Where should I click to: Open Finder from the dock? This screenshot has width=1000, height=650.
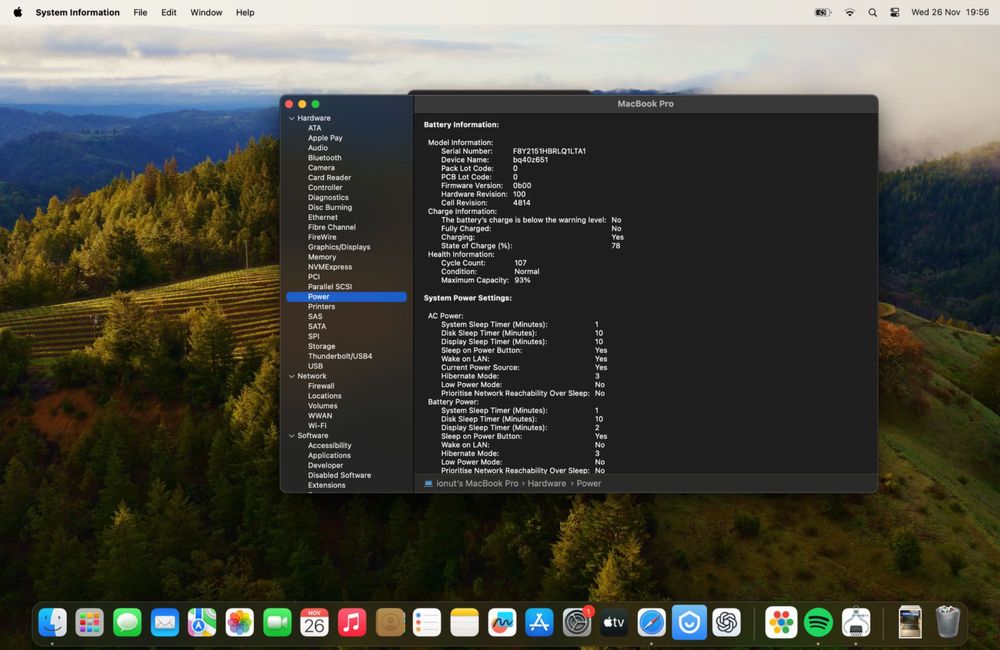tap(52, 622)
